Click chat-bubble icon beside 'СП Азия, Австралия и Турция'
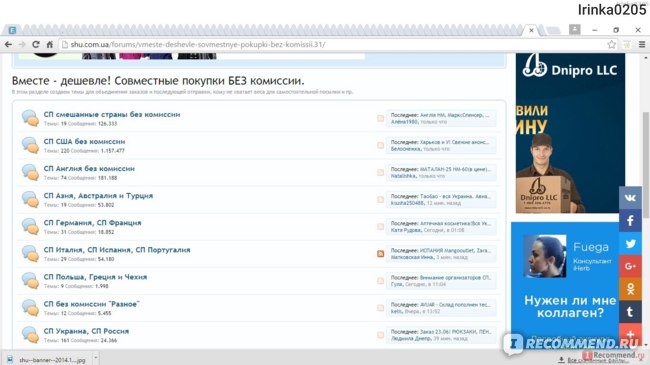This screenshot has width=650, height=365. coord(30,199)
